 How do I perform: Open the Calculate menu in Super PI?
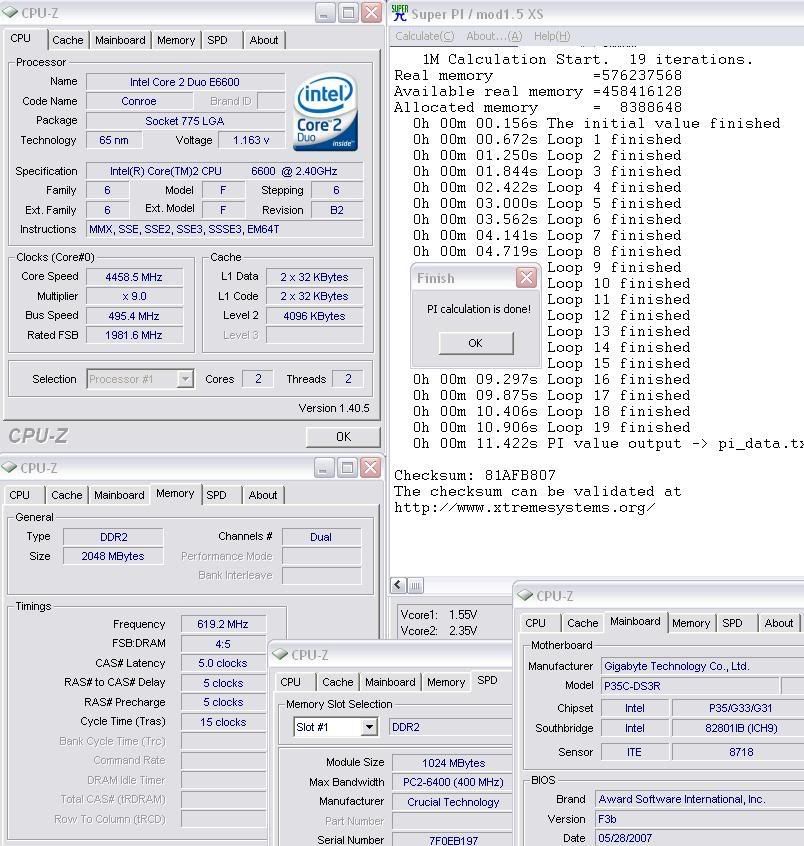[x=425, y=36]
